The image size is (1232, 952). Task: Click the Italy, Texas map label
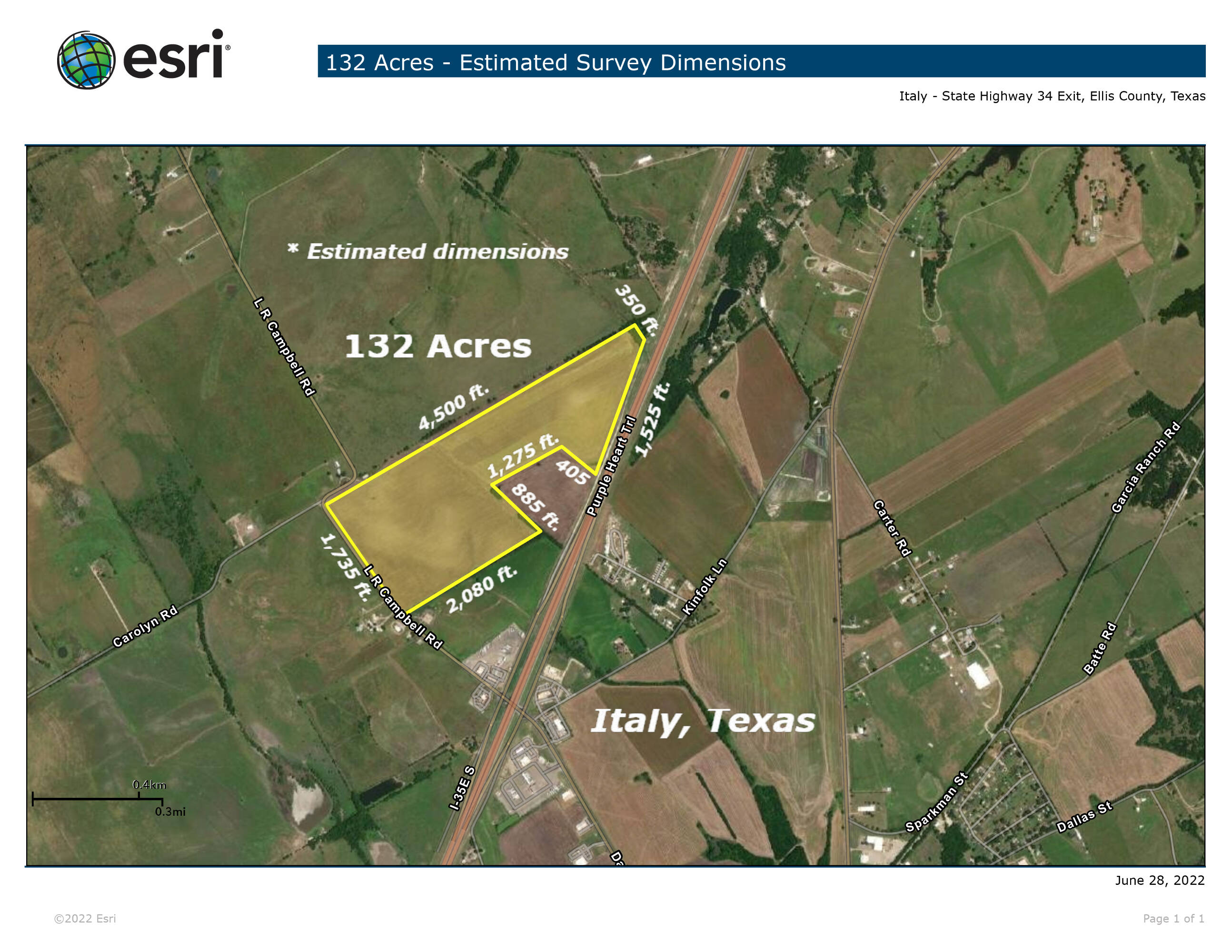[x=702, y=721]
